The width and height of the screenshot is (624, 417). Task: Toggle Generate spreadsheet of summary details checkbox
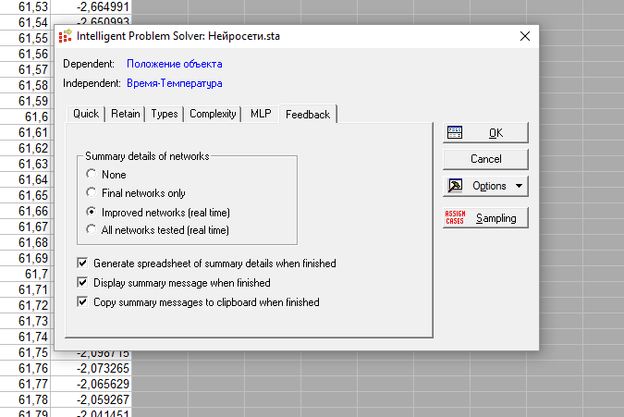point(82,263)
